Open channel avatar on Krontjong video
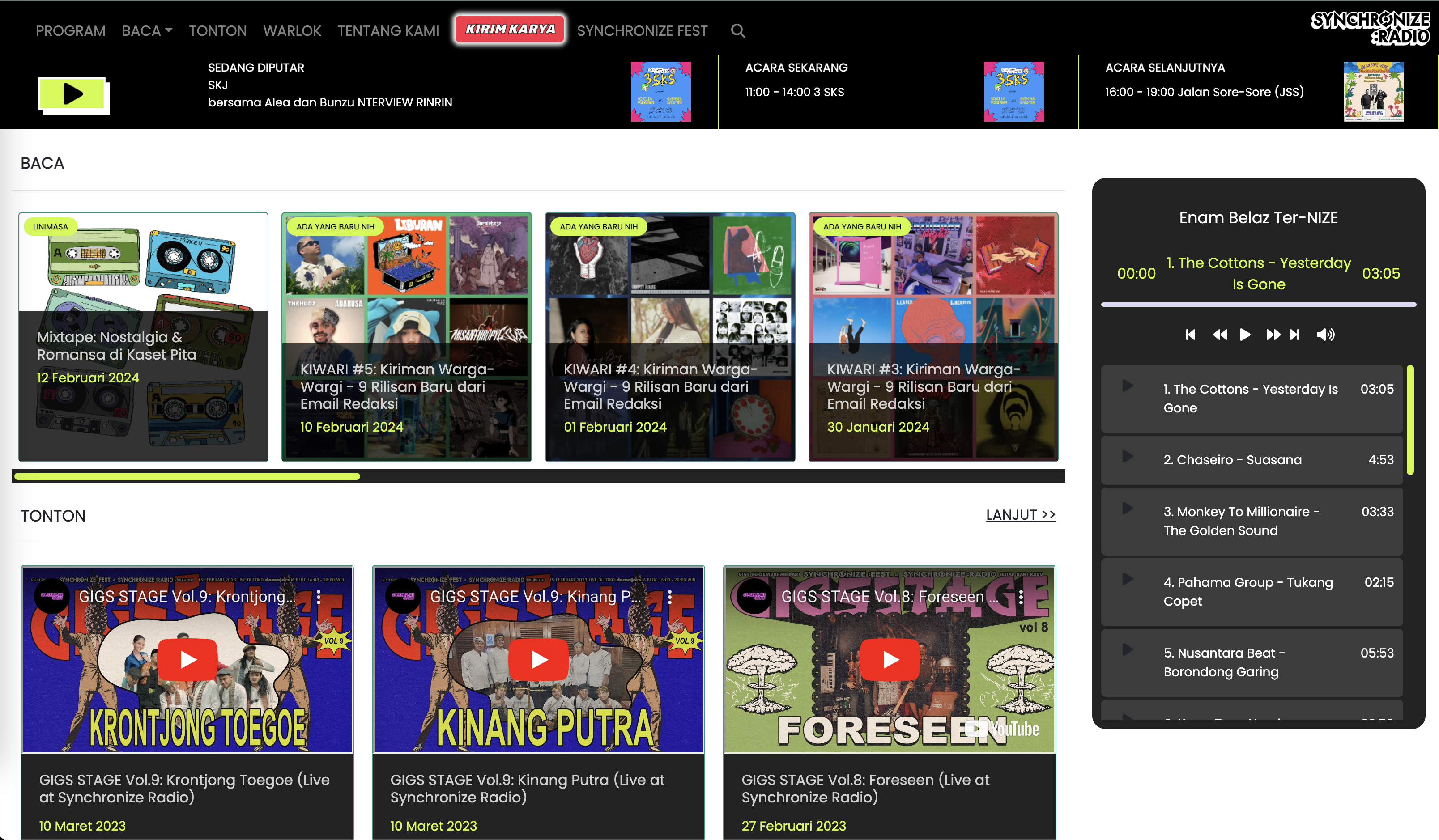The width and height of the screenshot is (1439, 840). pyautogui.click(x=52, y=596)
